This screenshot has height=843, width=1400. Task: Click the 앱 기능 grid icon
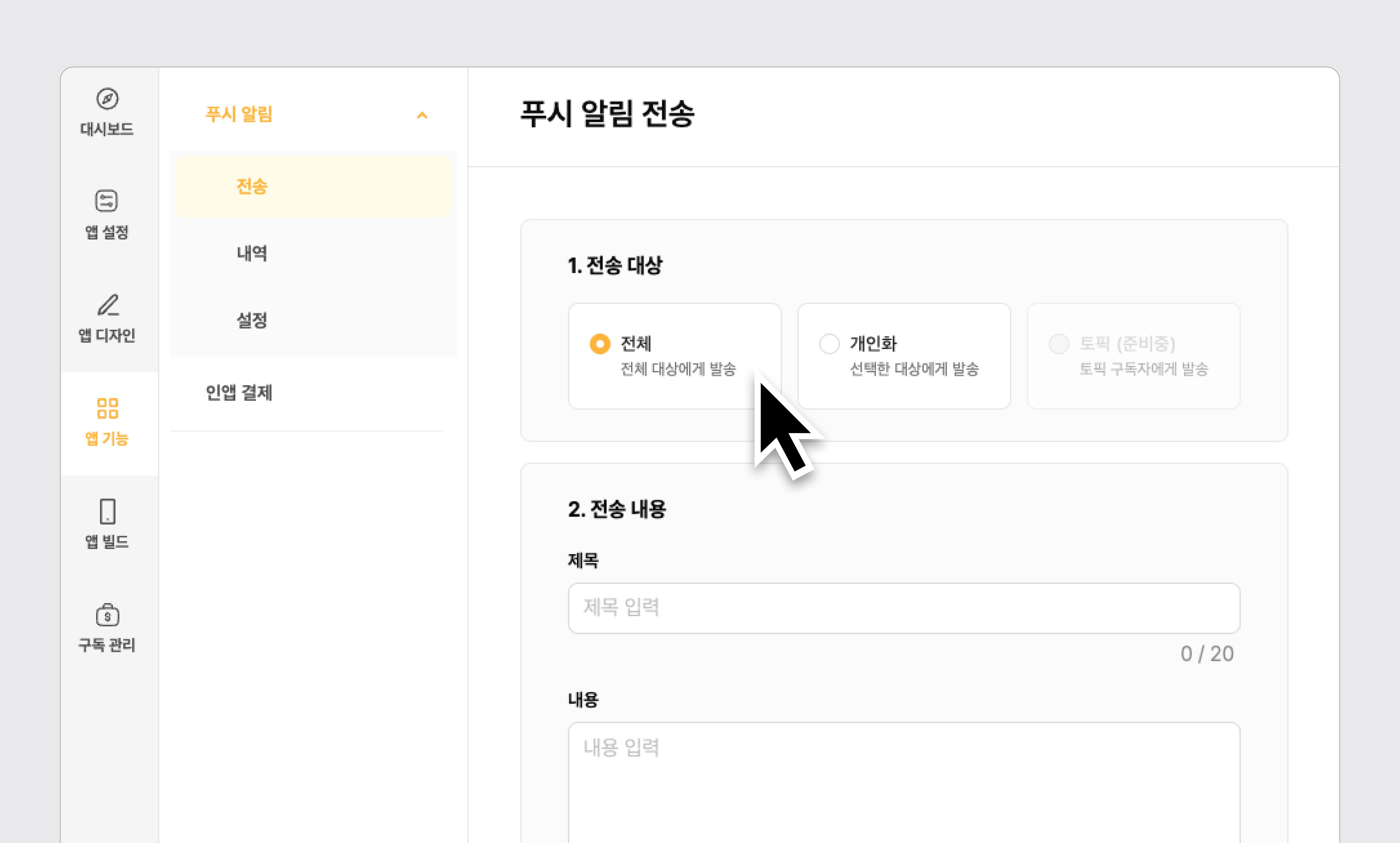107,408
